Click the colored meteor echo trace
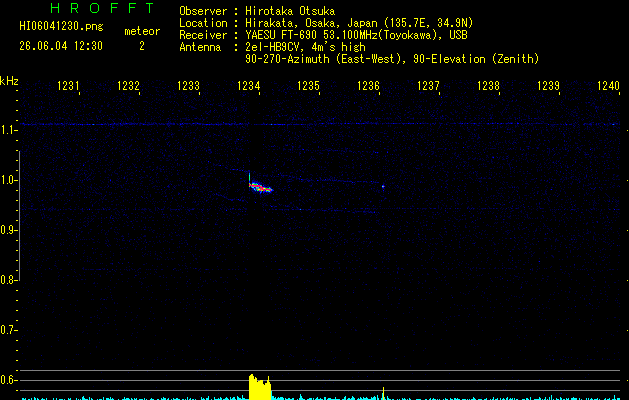This screenshot has height=400, width=629. 261,187
